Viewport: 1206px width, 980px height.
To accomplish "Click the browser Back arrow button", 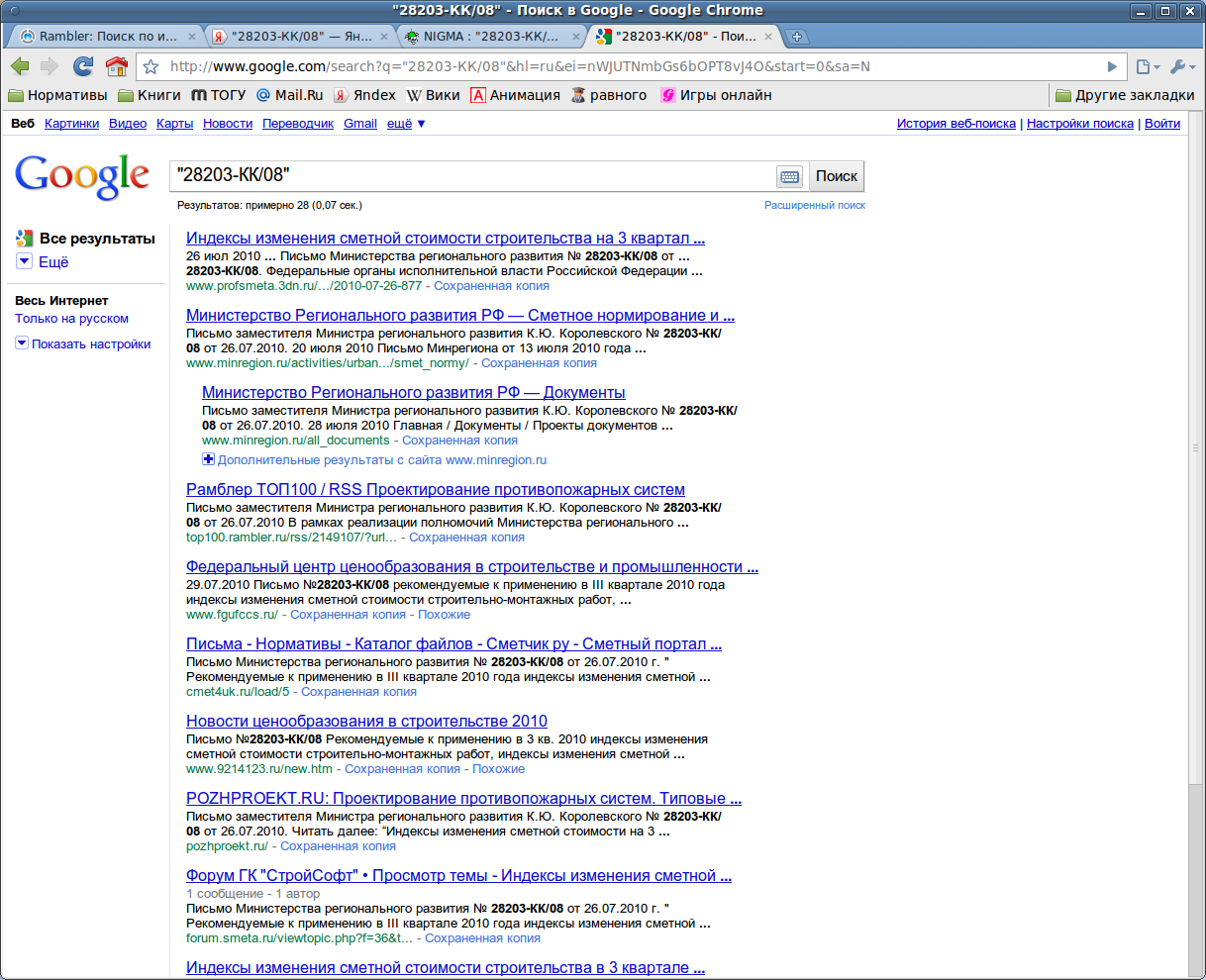I will [x=20, y=66].
